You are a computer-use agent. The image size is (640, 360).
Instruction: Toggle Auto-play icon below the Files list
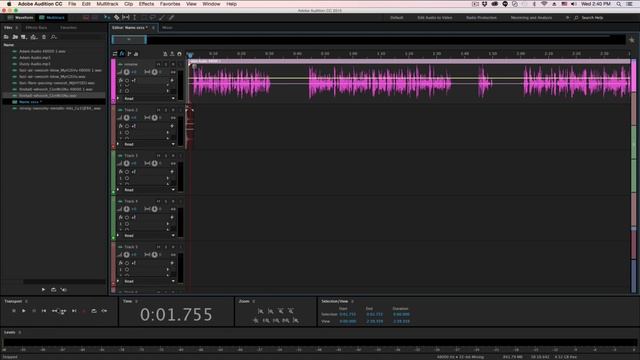(64, 290)
